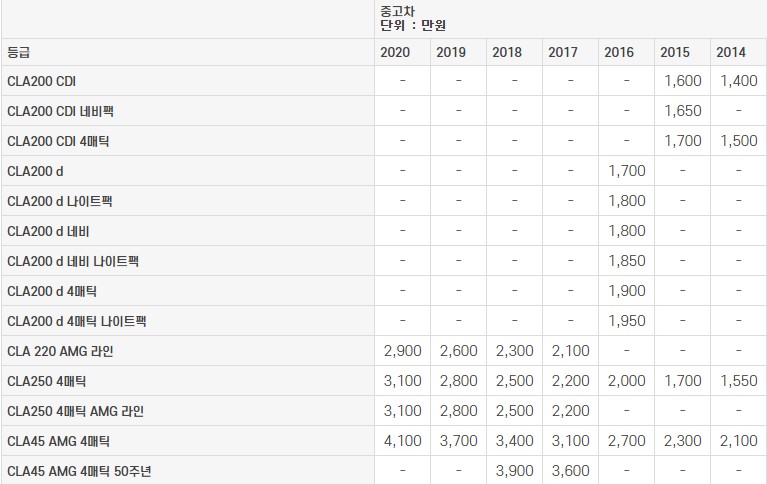Click the 3,700 price cell
This screenshot has height=484, width=767.
coord(458,441)
